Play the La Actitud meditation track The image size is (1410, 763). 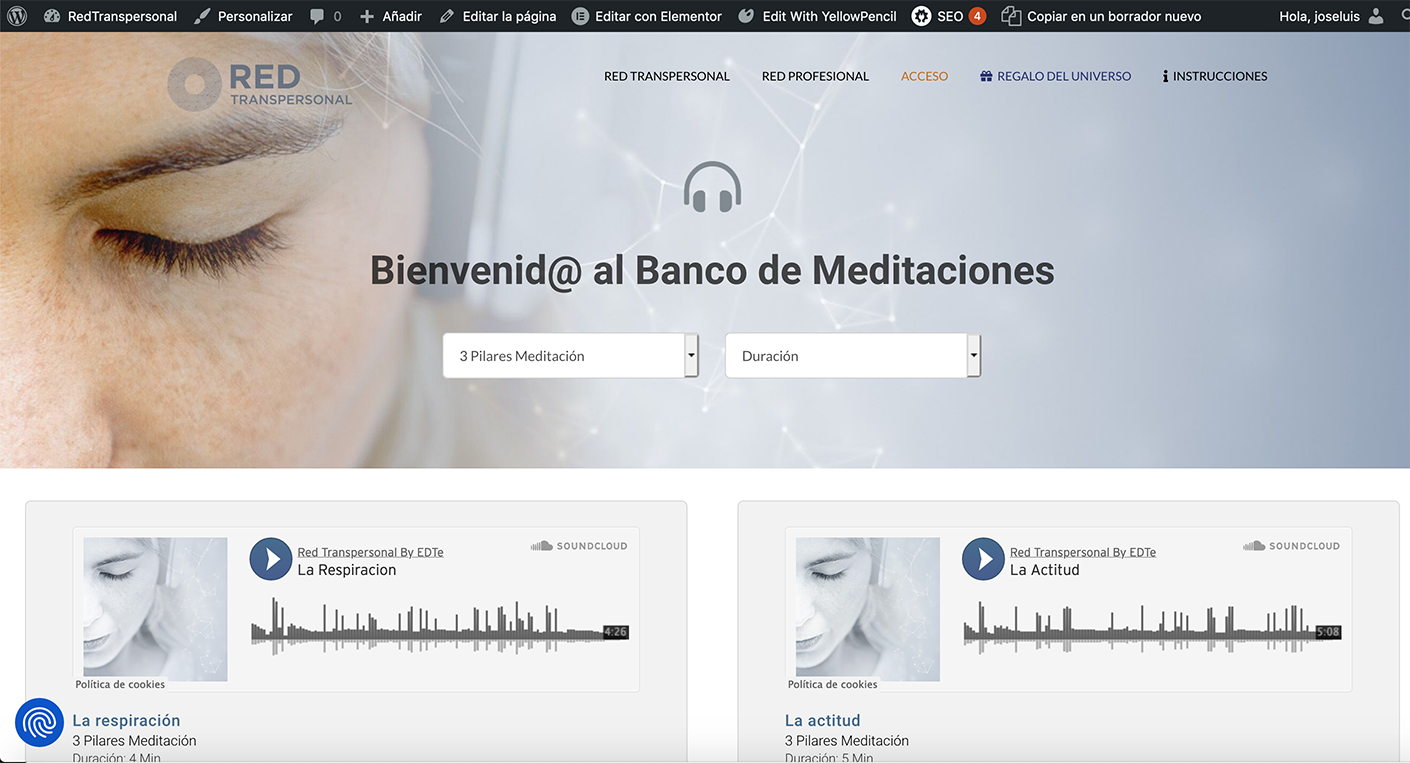983,559
